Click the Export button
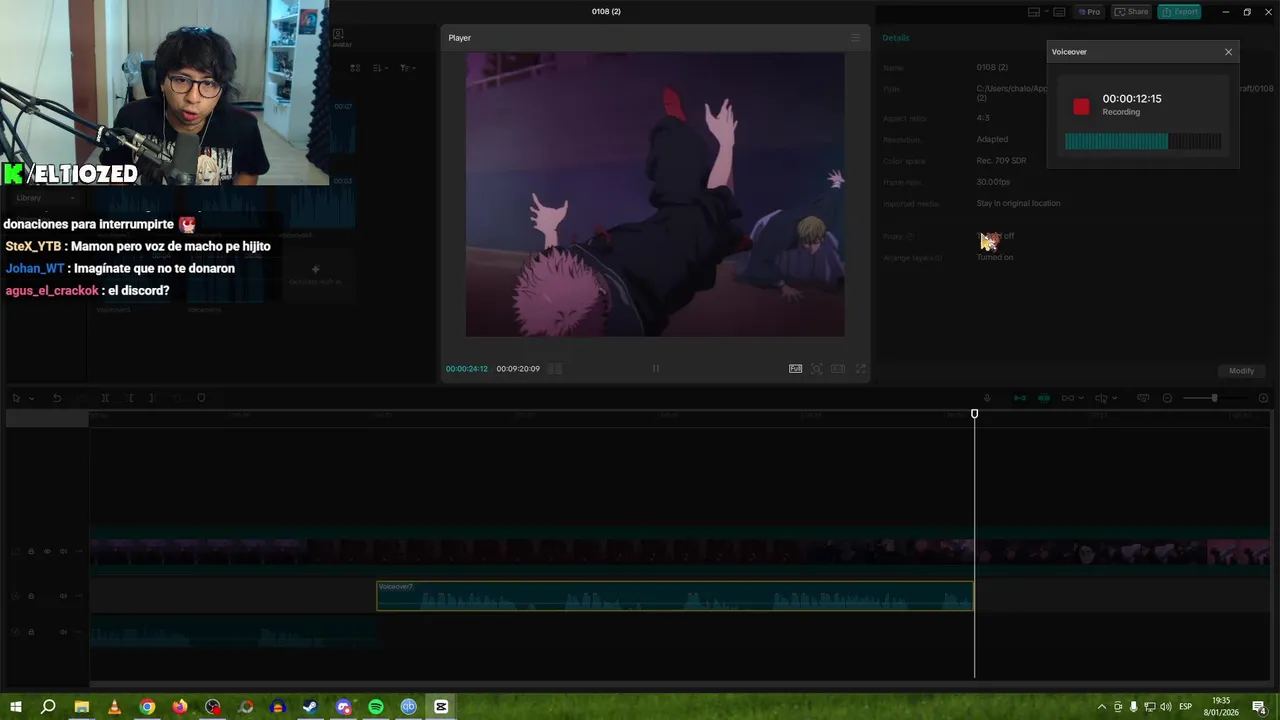This screenshot has height=720, width=1280. (x=1179, y=12)
